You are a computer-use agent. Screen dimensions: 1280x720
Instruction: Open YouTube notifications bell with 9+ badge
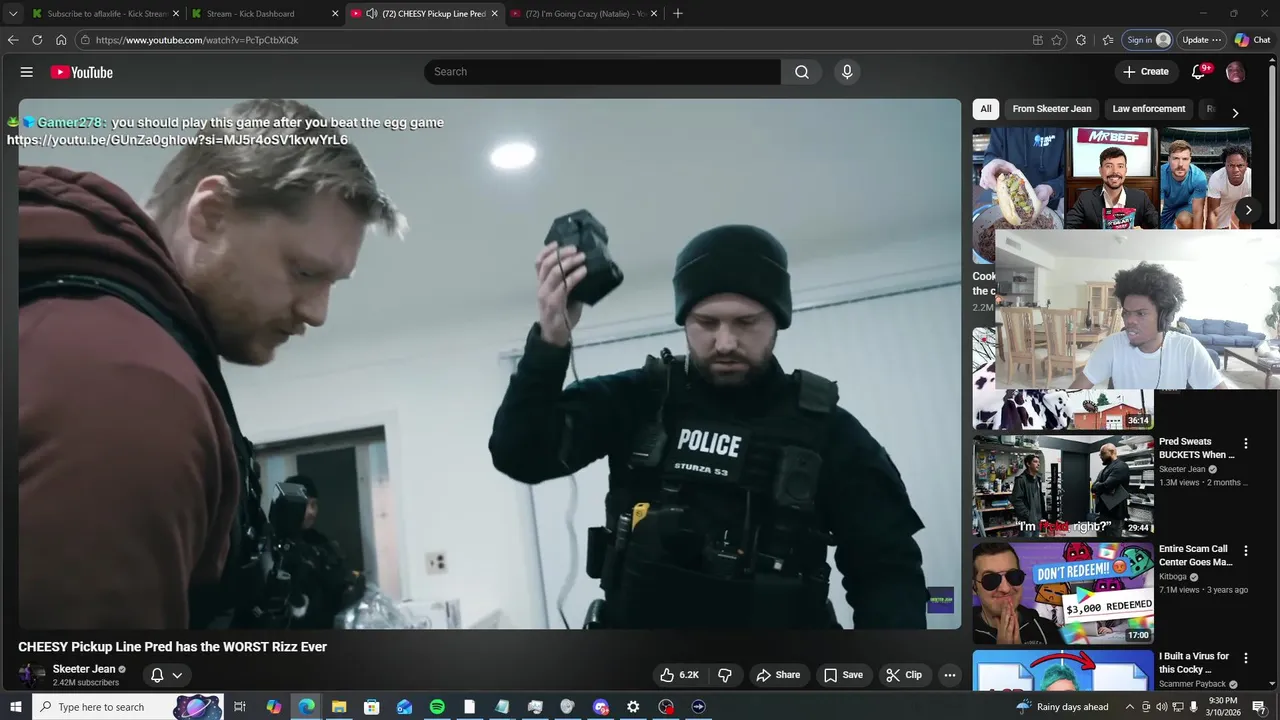(1199, 72)
